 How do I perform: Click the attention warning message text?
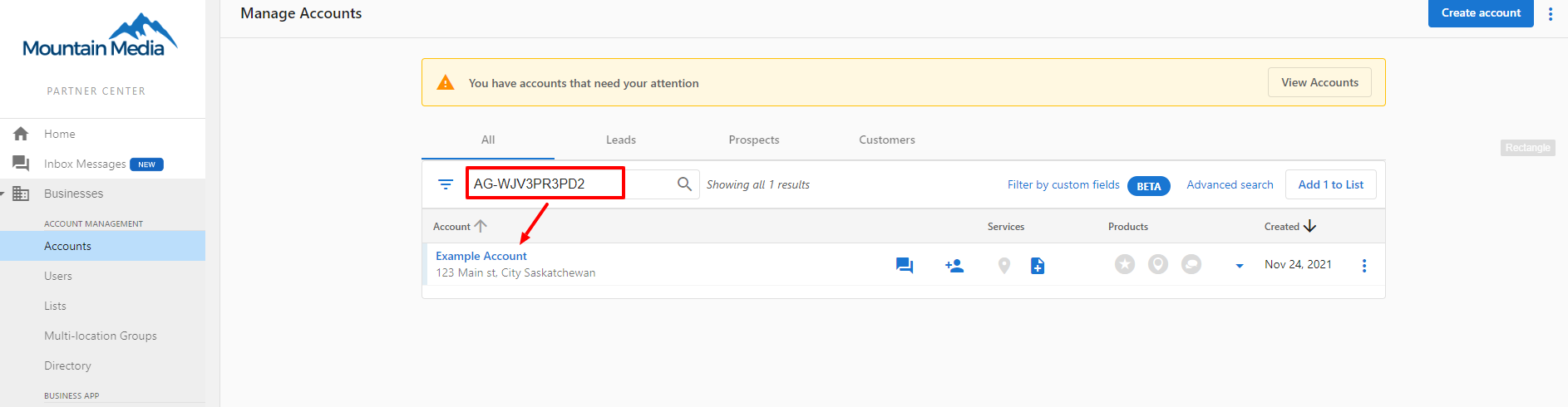584,83
